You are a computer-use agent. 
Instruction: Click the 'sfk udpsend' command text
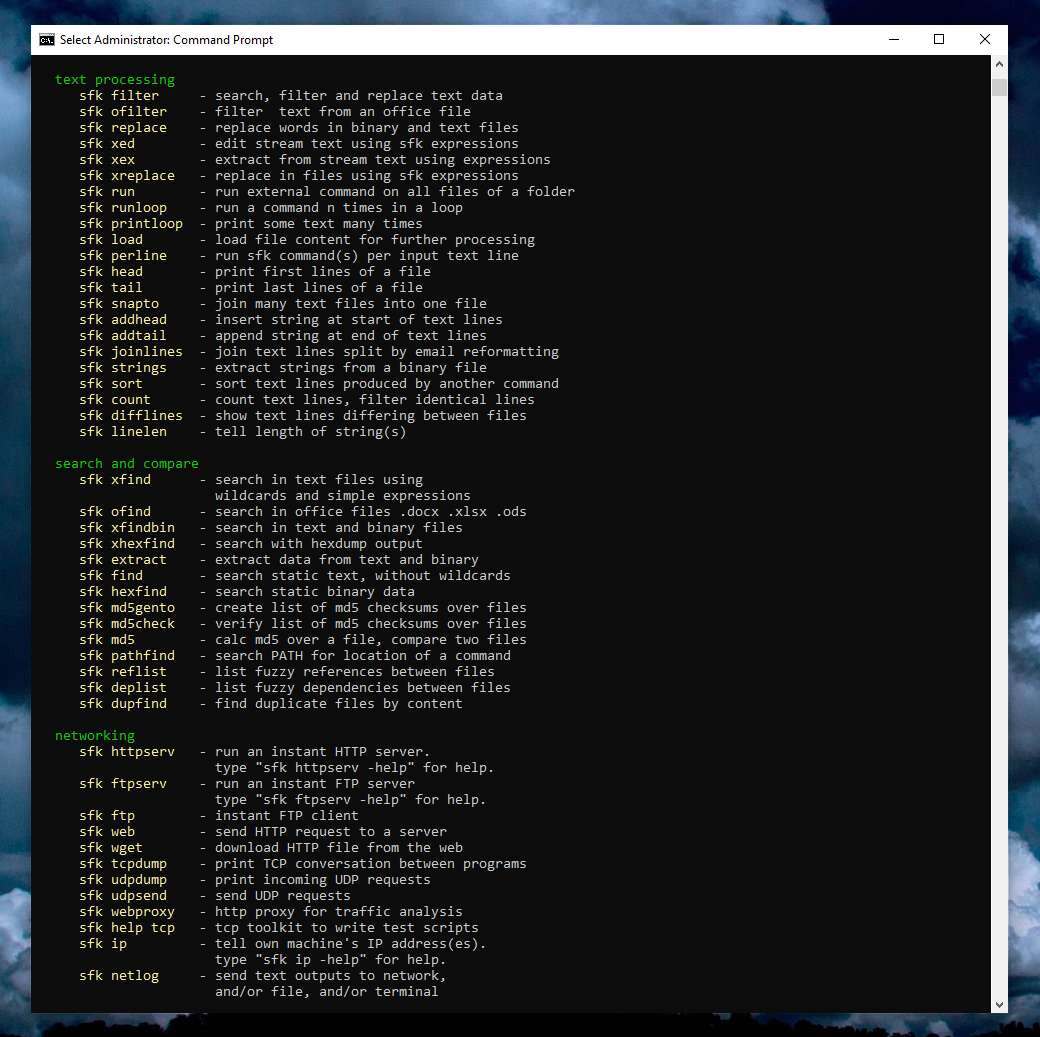point(123,896)
